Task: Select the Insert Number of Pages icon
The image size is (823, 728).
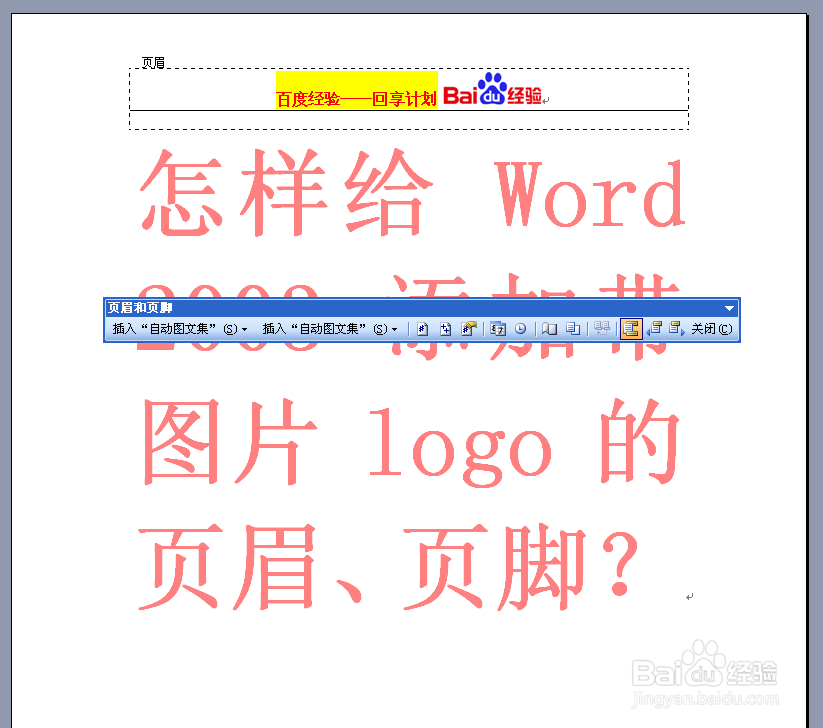Action: [x=446, y=328]
